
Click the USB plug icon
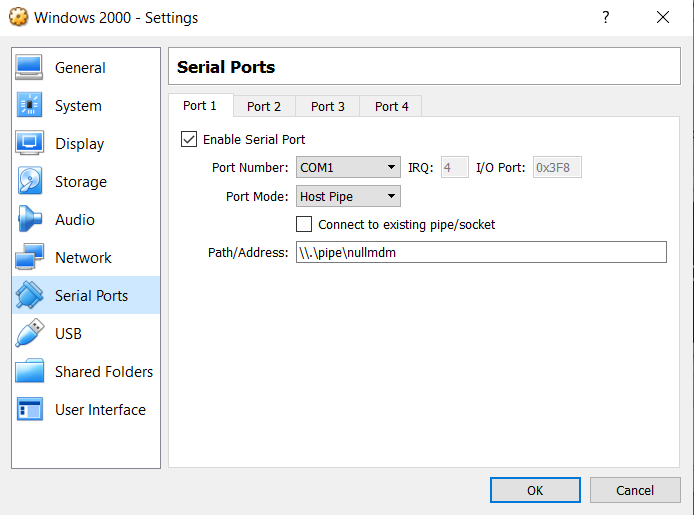click(x=29, y=333)
